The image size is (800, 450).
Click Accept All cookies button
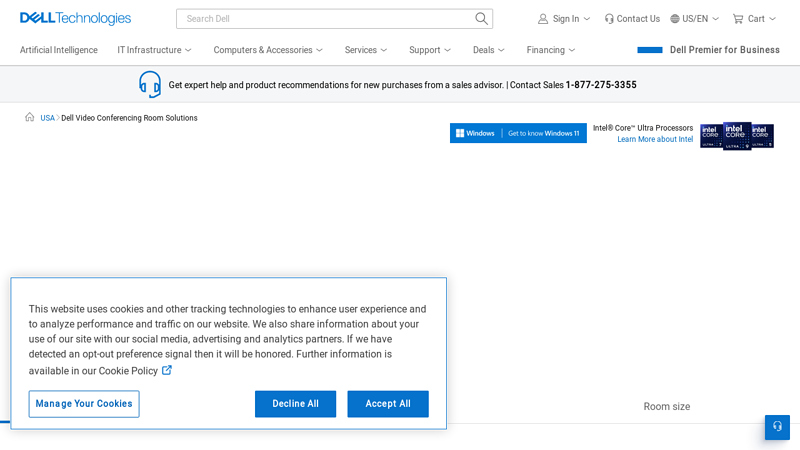tap(388, 404)
